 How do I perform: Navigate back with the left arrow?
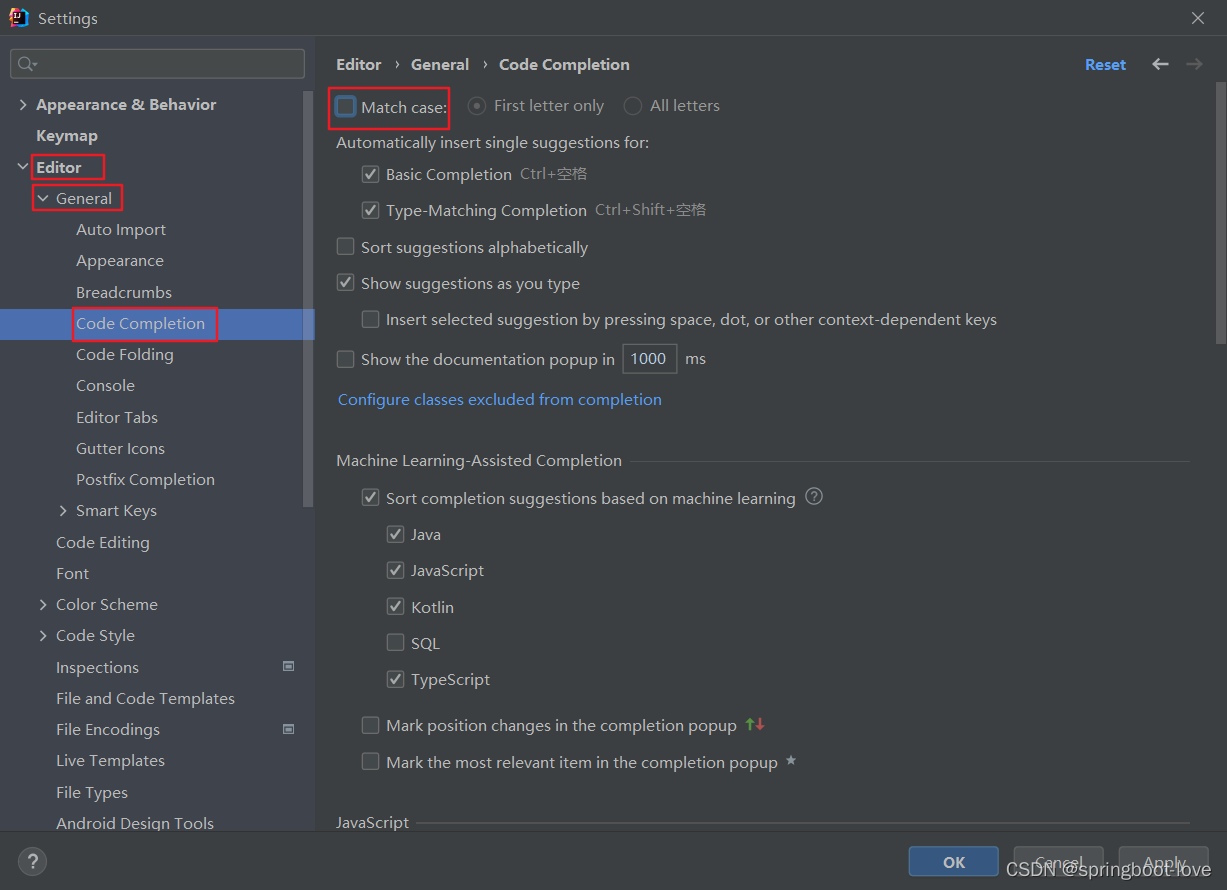(x=1160, y=64)
